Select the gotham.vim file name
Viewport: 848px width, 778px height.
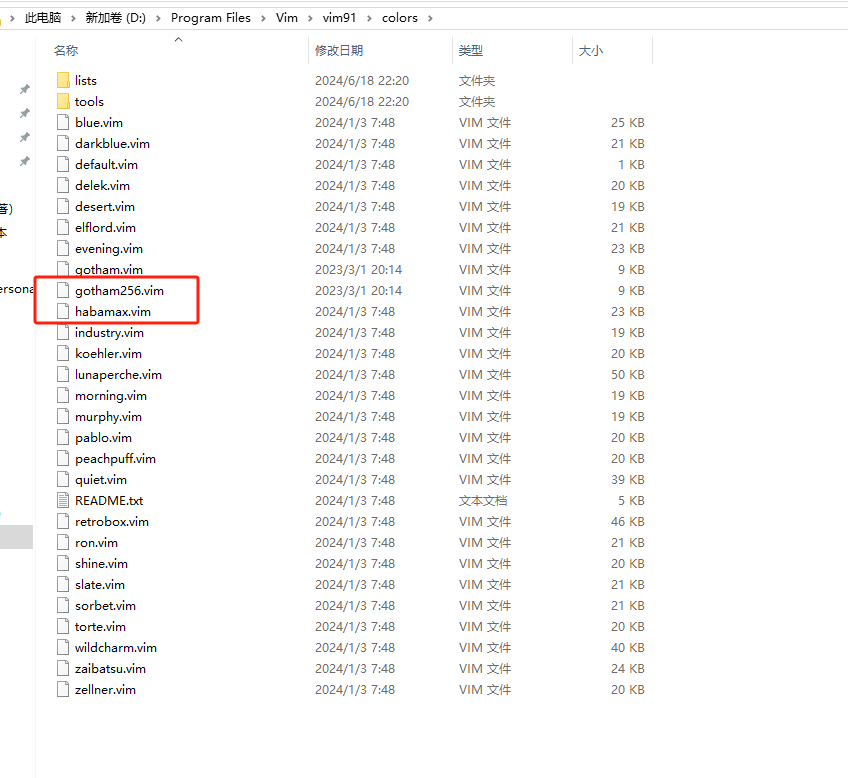click(x=109, y=270)
